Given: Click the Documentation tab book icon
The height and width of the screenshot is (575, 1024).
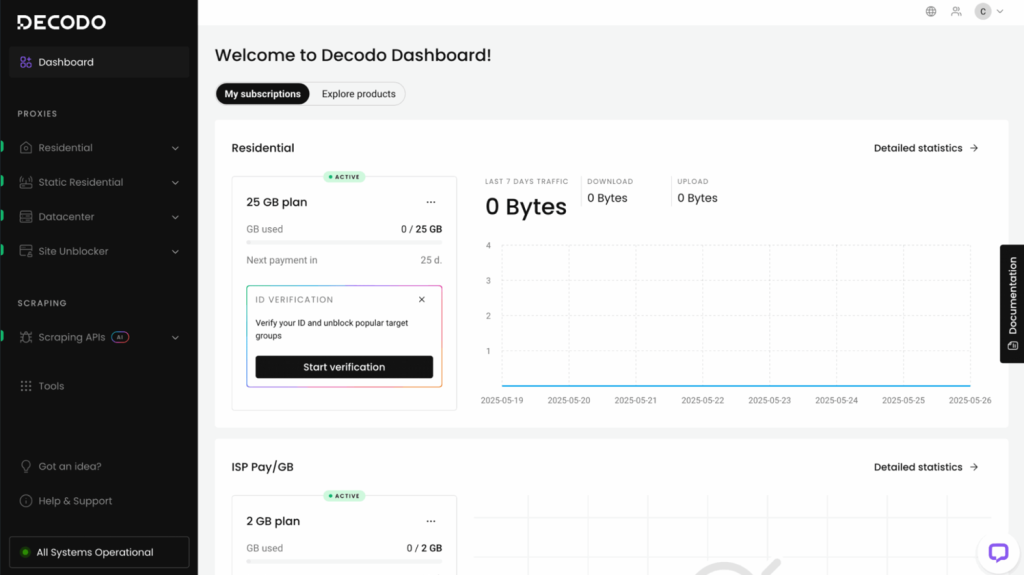Looking at the screenshot, I should [x=1012, y=346].
